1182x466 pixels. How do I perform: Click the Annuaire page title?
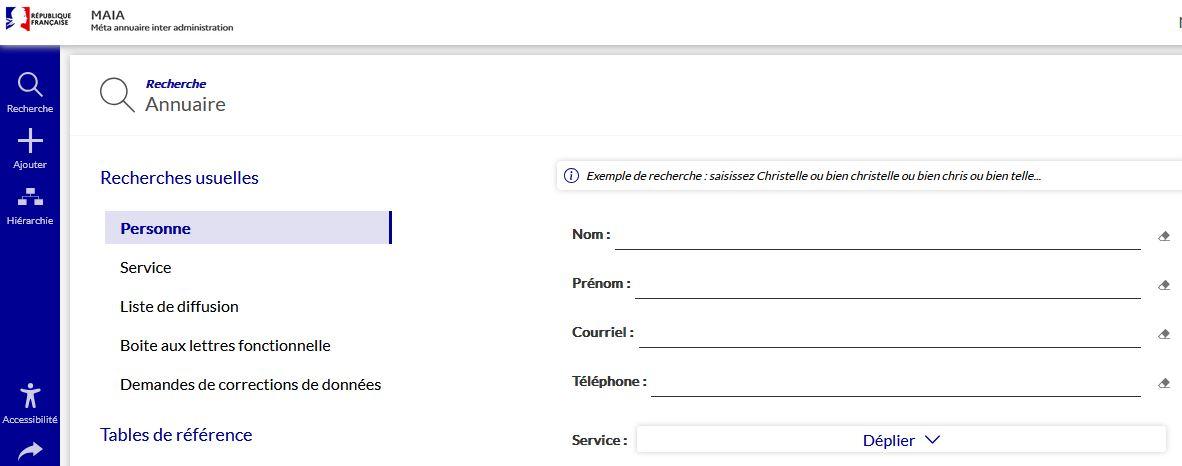pyautogui.click(x=185, y=104)
